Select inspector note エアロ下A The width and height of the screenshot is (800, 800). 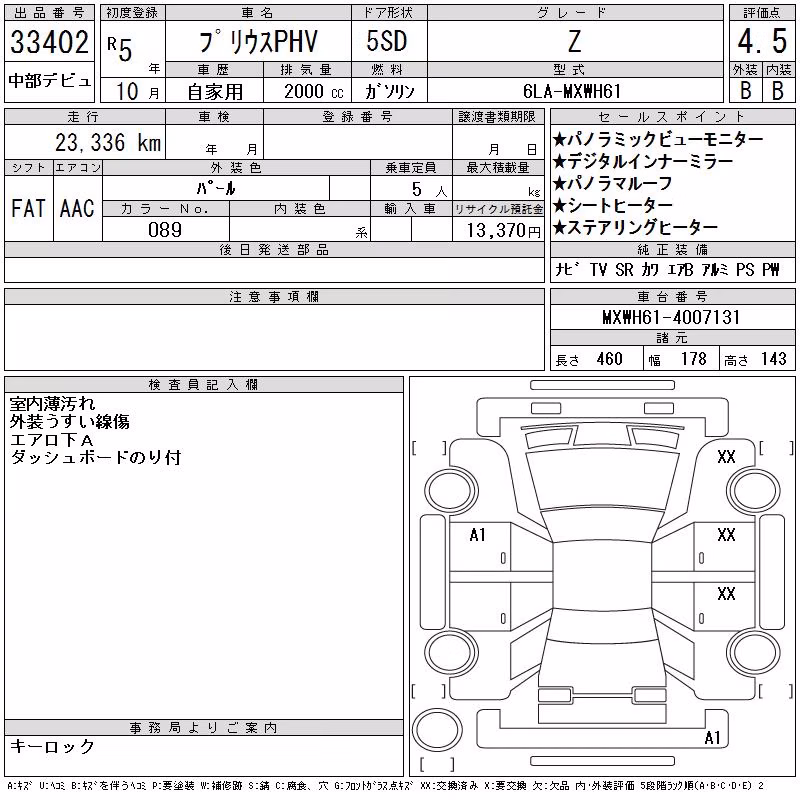tap(52, 439)
